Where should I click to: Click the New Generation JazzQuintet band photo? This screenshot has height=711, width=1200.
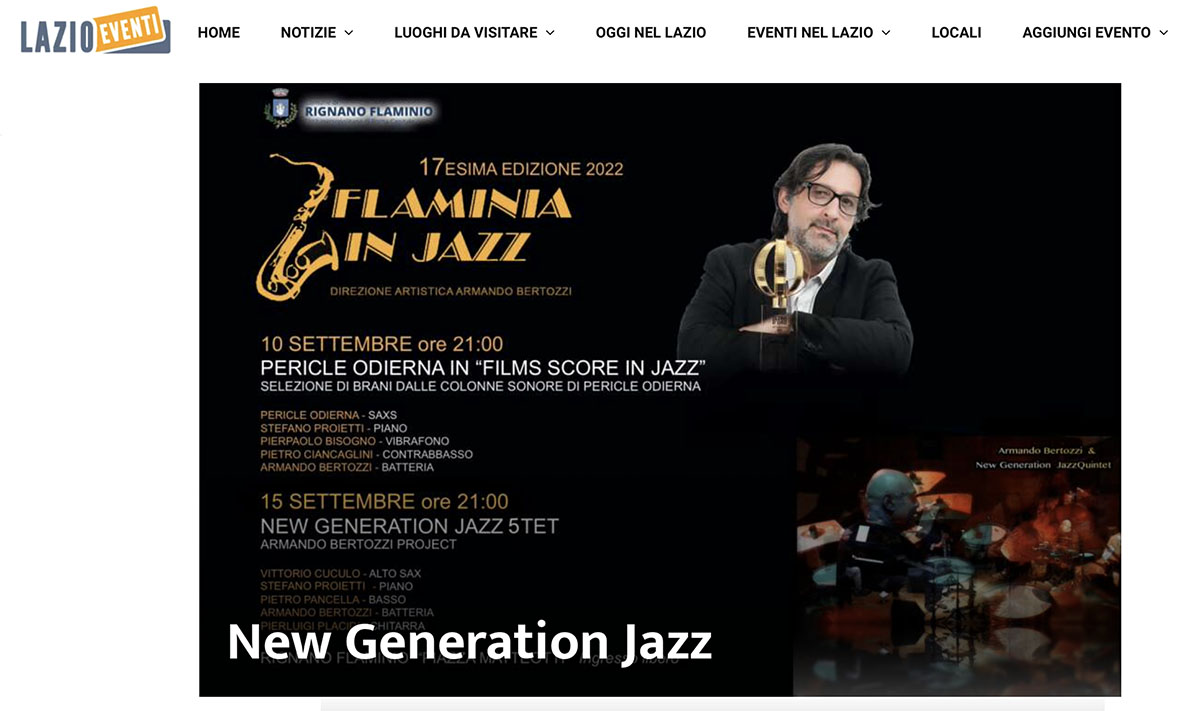(957, 565)
